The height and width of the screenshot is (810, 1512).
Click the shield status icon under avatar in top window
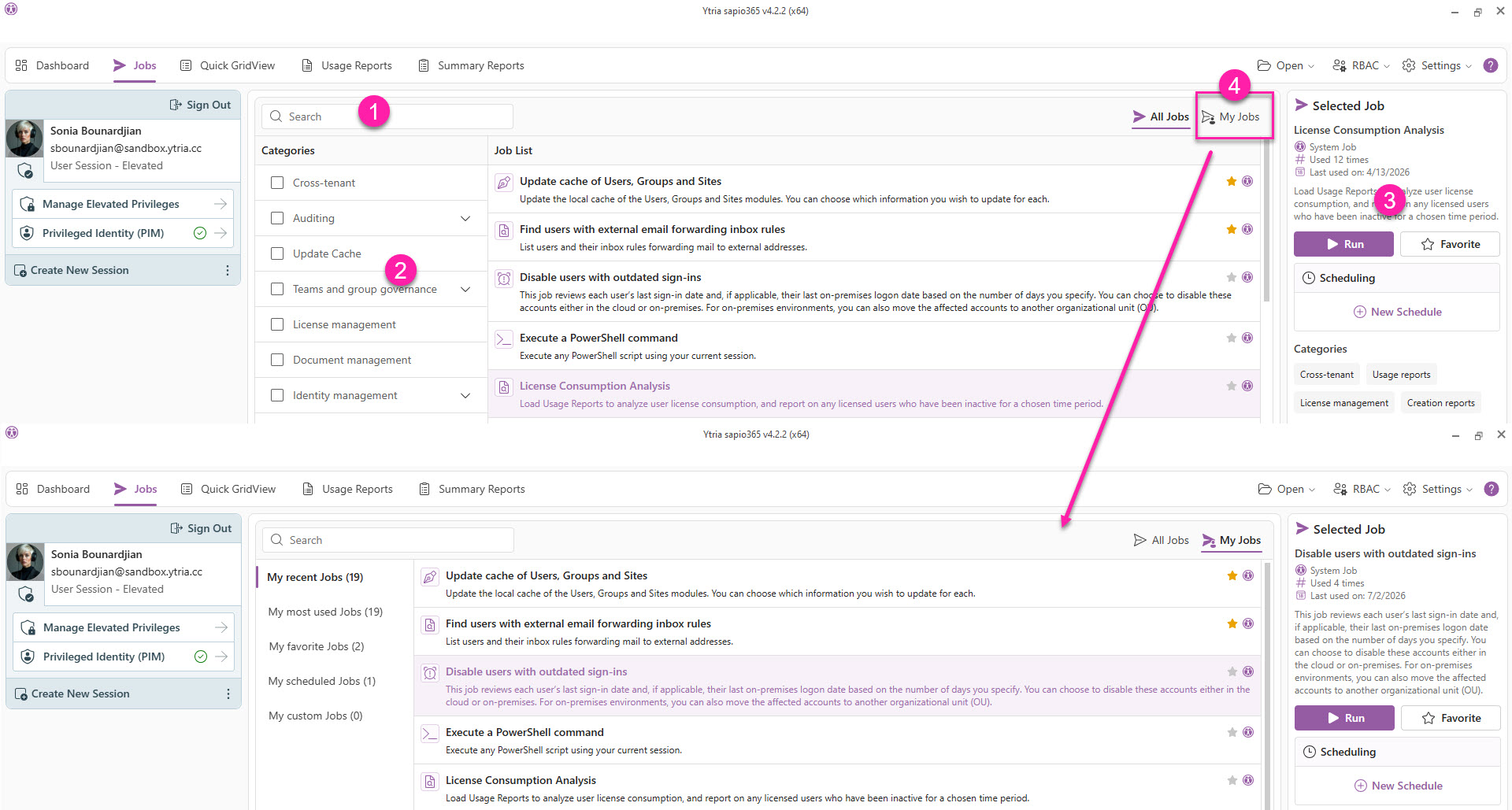click(25, 170)
